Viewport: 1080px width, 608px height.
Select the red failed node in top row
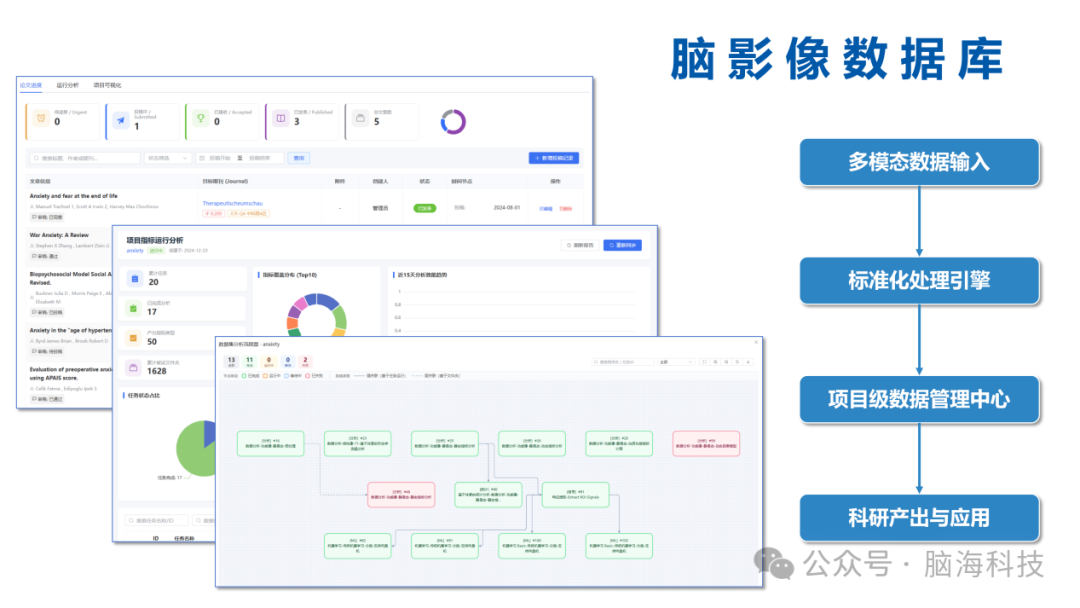(x=706, y=443)
